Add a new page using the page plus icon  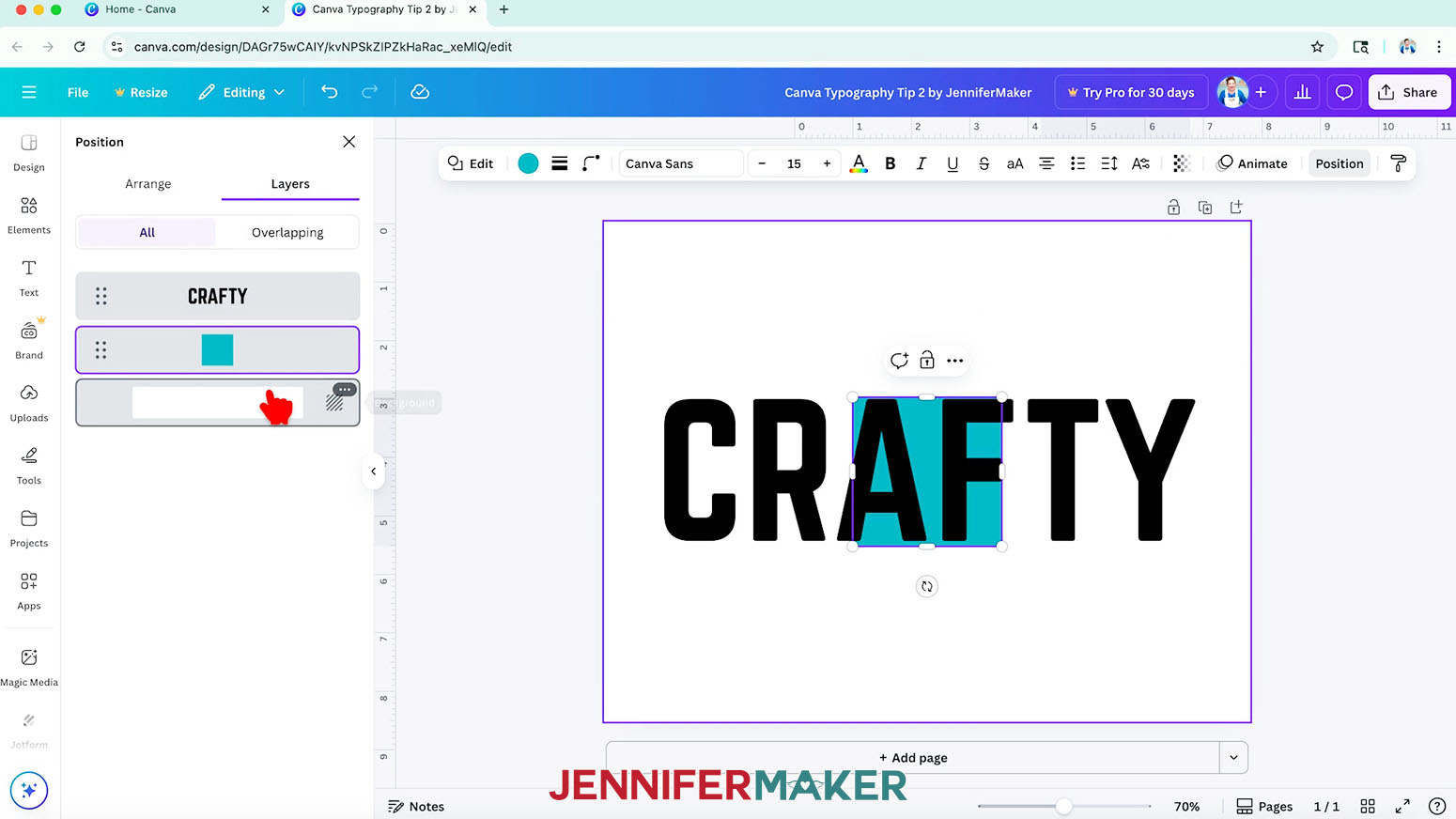coord(1236,208)
